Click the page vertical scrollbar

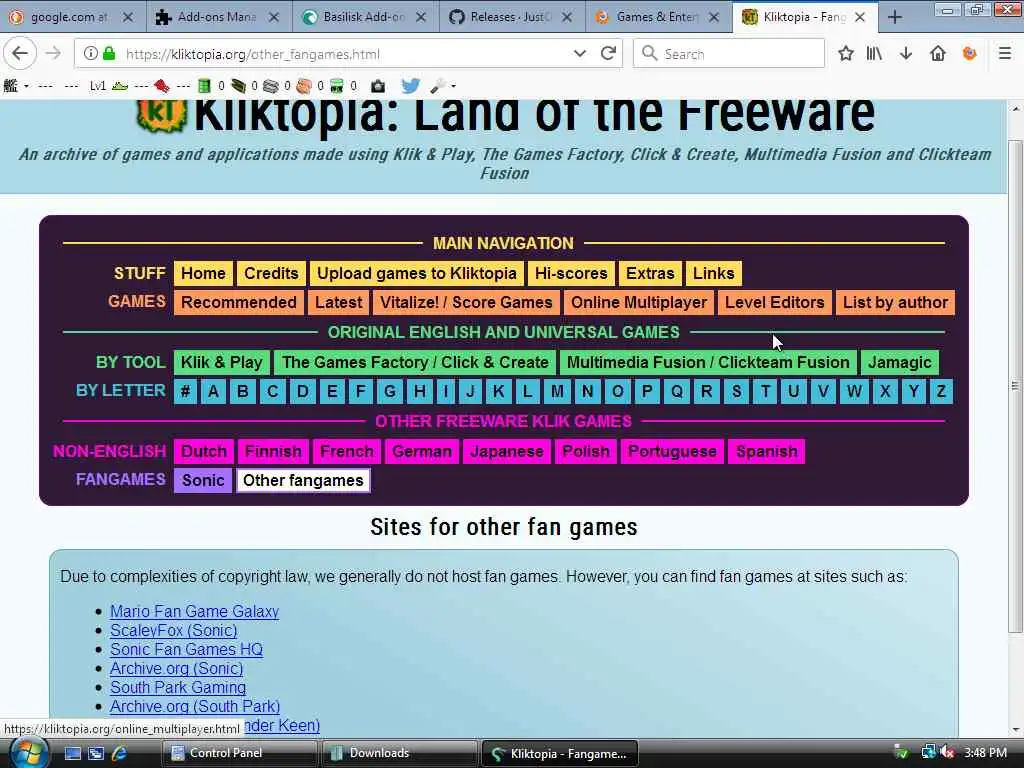[x=1016, y=385]
